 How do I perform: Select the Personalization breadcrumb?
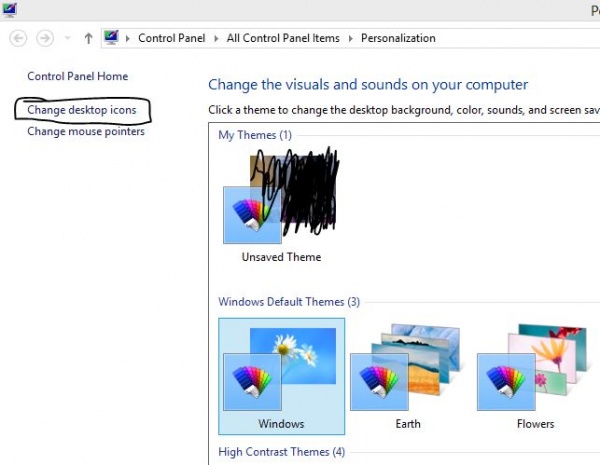click(398, 38)
